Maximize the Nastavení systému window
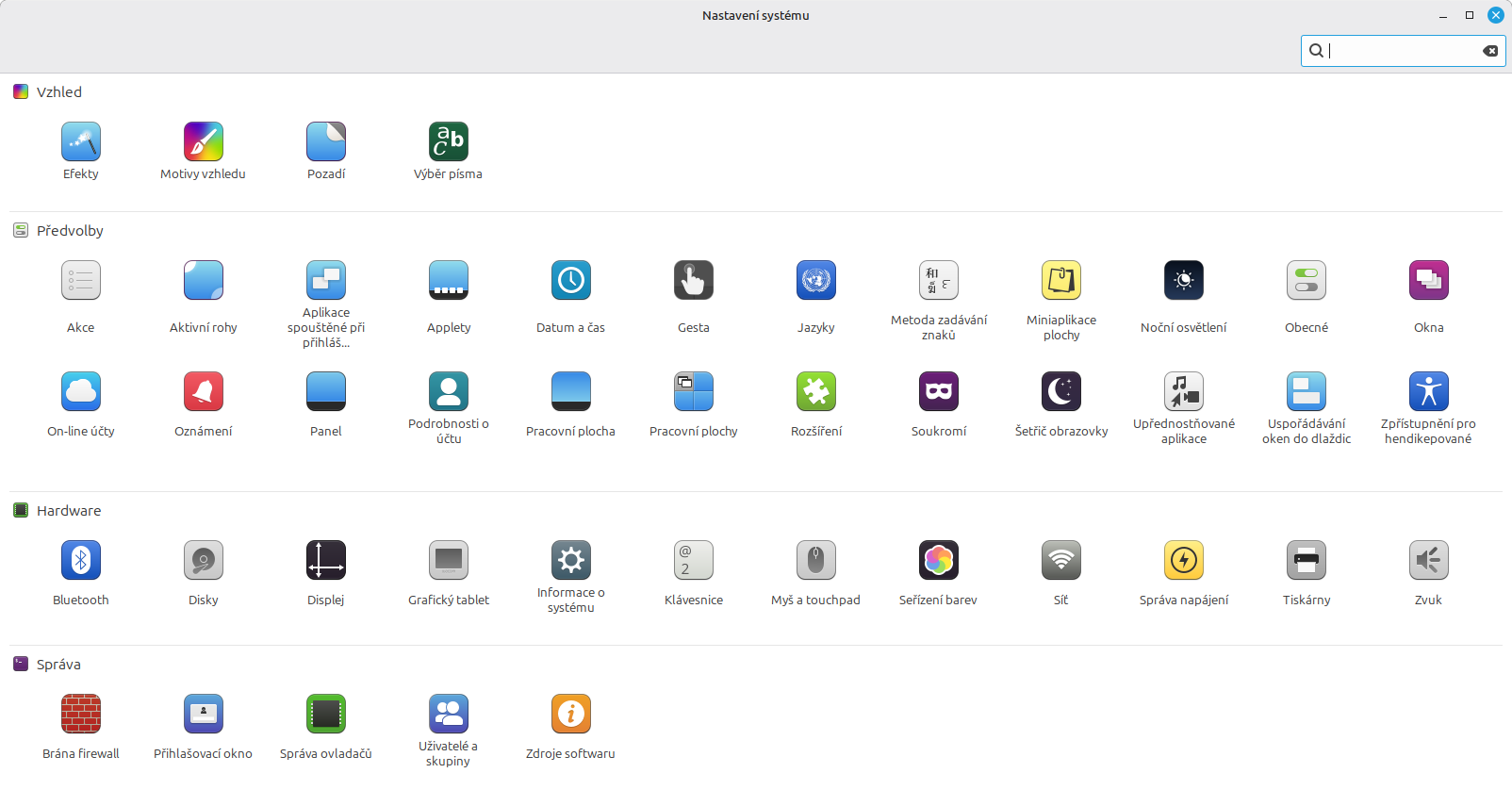 [1469, 15]
